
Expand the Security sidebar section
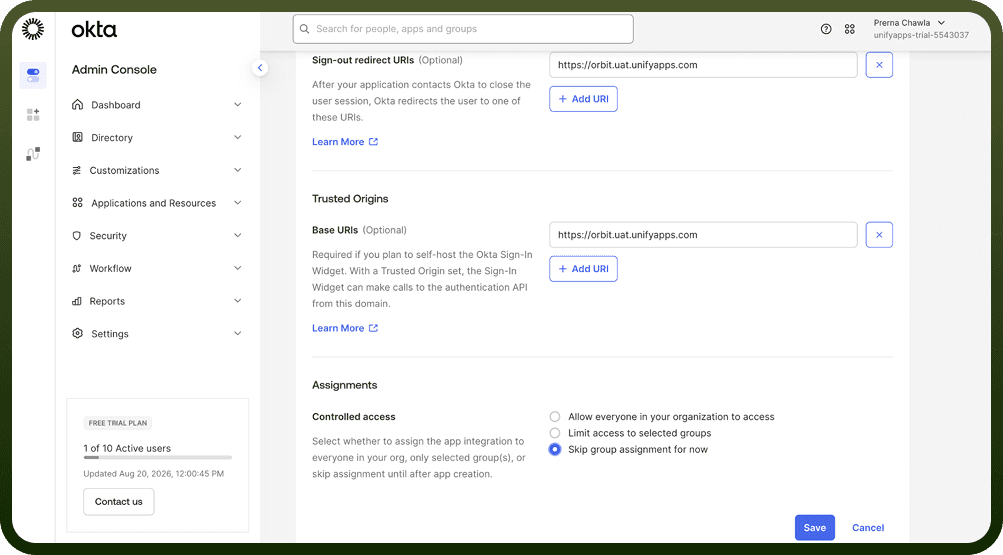pyautogui.click(x=157, y=235)
